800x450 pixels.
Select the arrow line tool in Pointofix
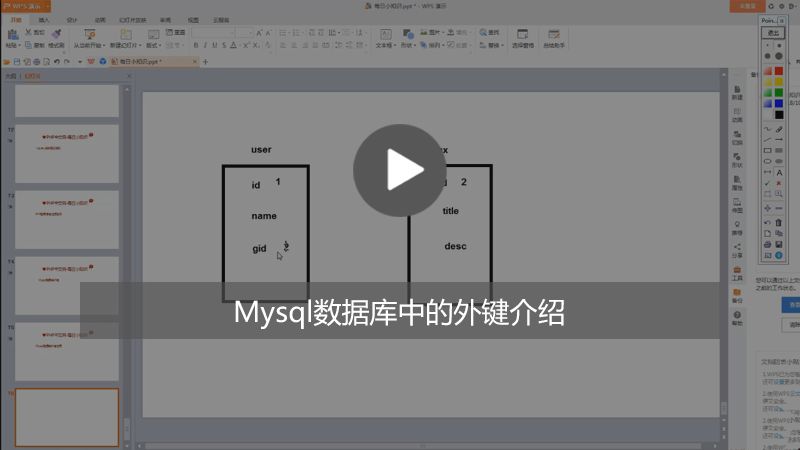779,139
